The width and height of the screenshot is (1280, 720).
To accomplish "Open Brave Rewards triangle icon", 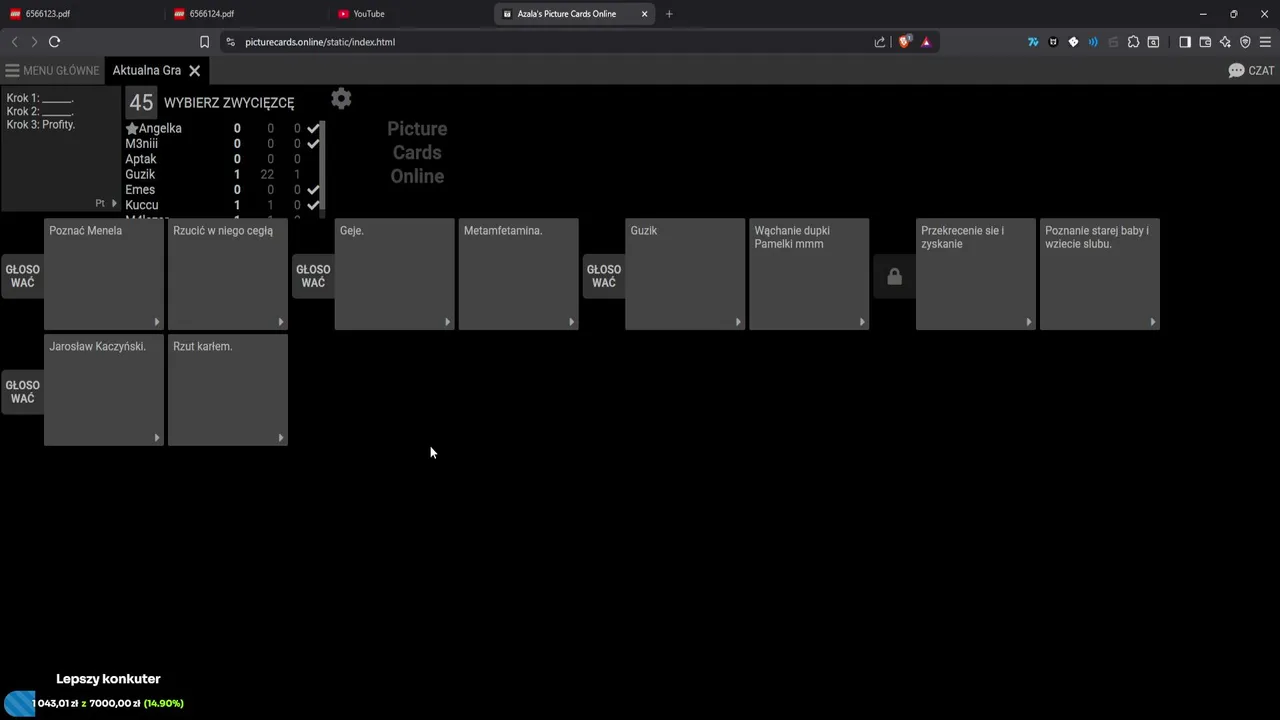I will click(926, 42).
